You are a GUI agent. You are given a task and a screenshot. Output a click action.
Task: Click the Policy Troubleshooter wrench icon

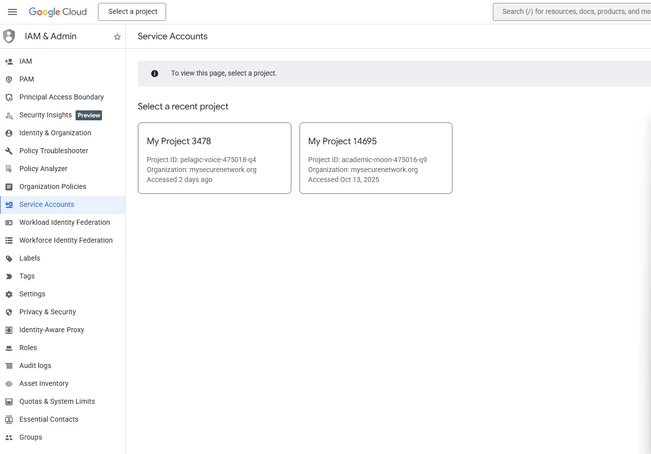[x=9, y=151]
